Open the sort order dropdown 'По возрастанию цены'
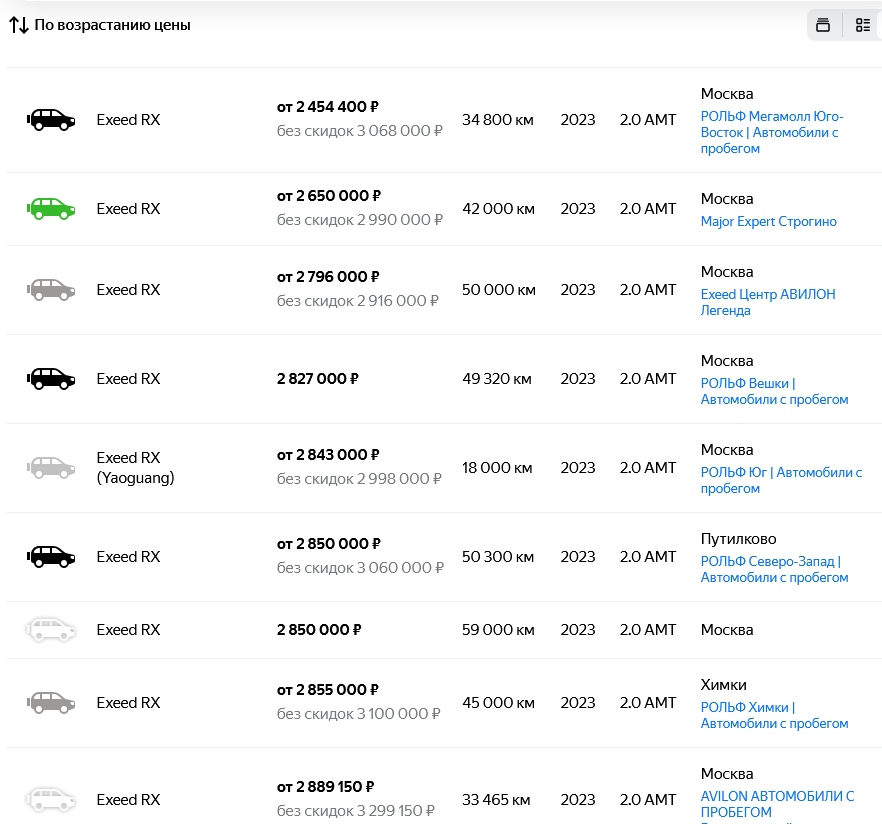 (x=112, y=25)
